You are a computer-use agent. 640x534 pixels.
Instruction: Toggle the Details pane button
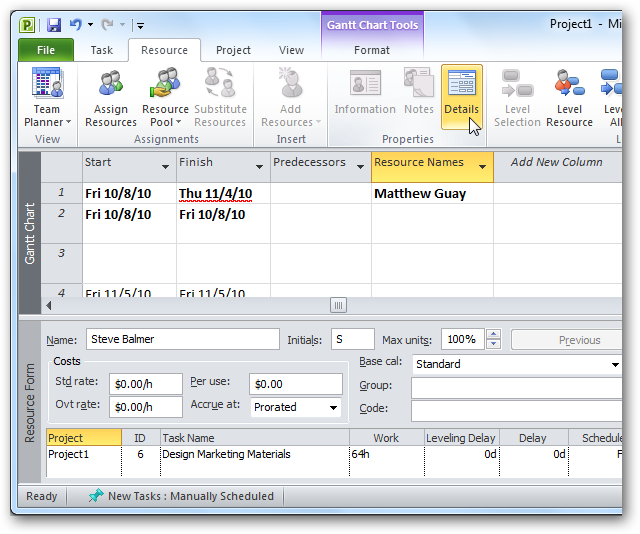[x=462, y=97]
